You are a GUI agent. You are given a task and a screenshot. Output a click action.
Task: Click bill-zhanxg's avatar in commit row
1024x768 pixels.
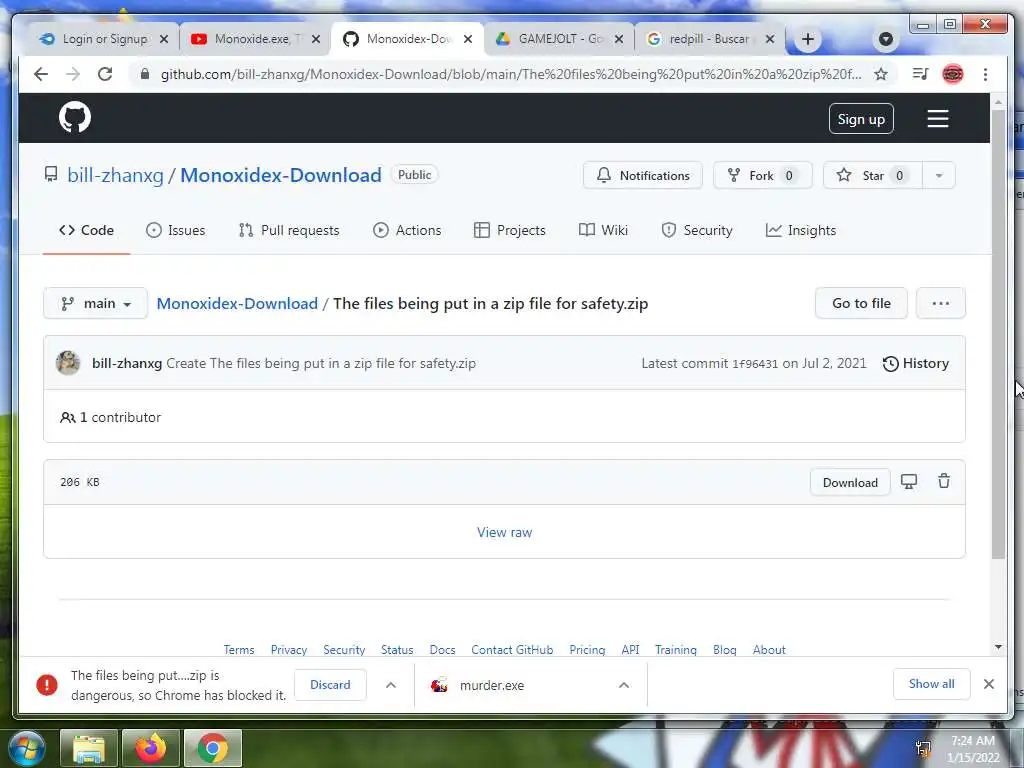click(68, 363)
